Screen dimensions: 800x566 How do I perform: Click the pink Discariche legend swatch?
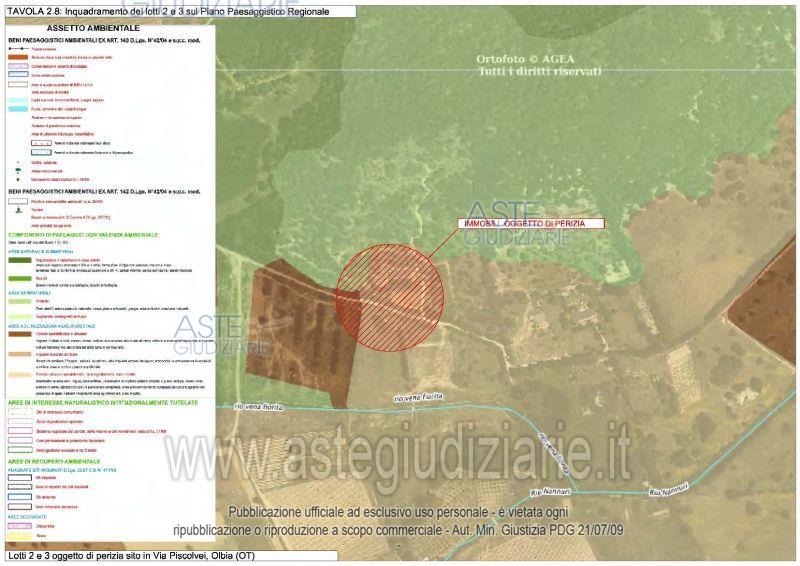[x=20, y=526]
